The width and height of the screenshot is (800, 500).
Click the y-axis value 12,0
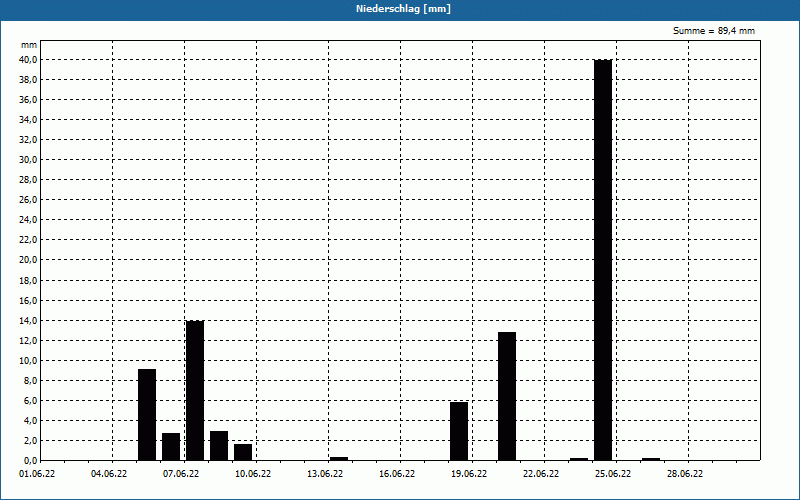29,340
